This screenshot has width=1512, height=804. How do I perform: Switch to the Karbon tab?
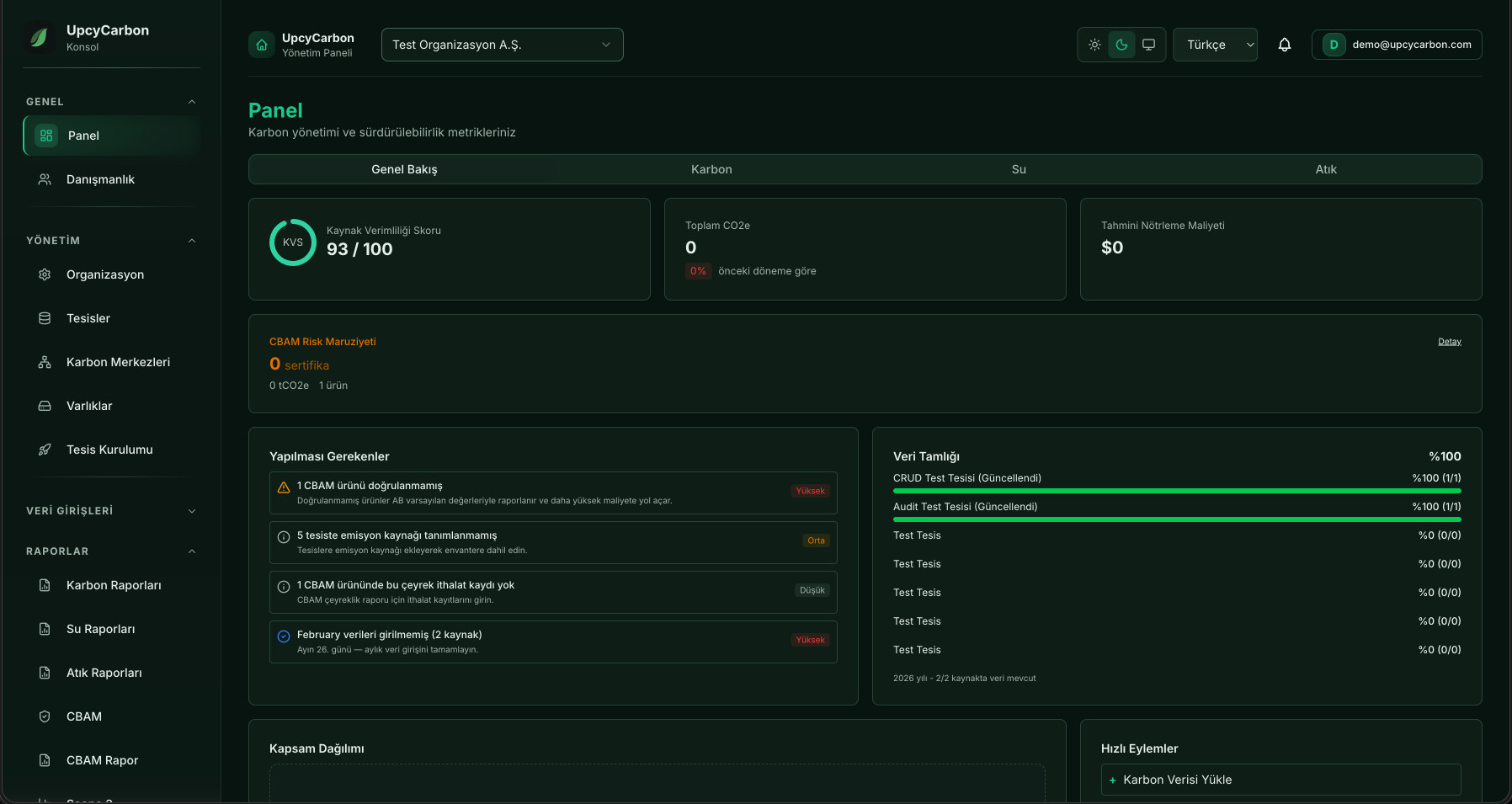point(711,169)
